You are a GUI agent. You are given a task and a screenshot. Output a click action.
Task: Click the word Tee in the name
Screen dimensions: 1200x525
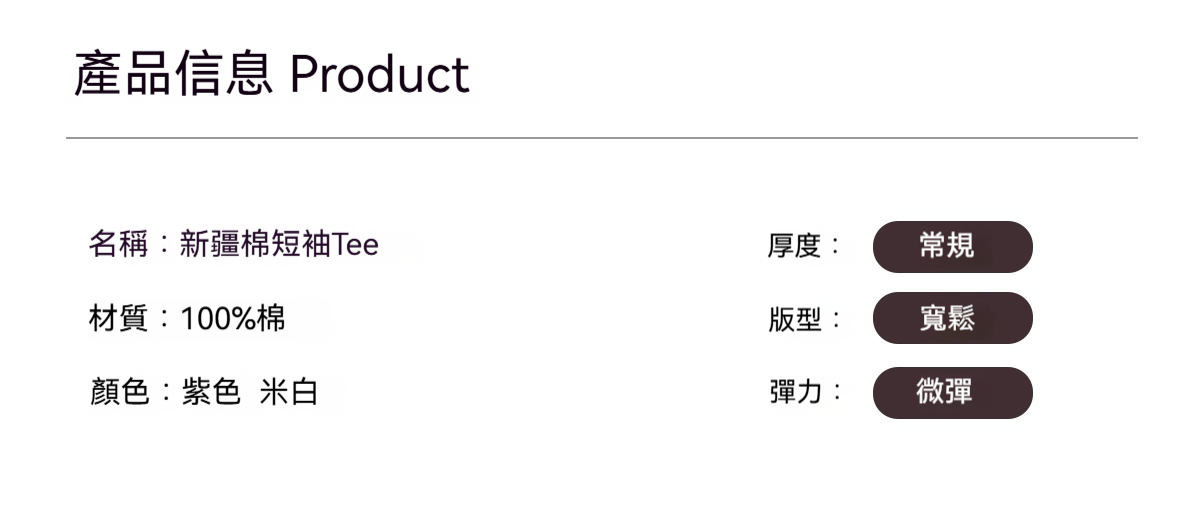coord(355,245)
